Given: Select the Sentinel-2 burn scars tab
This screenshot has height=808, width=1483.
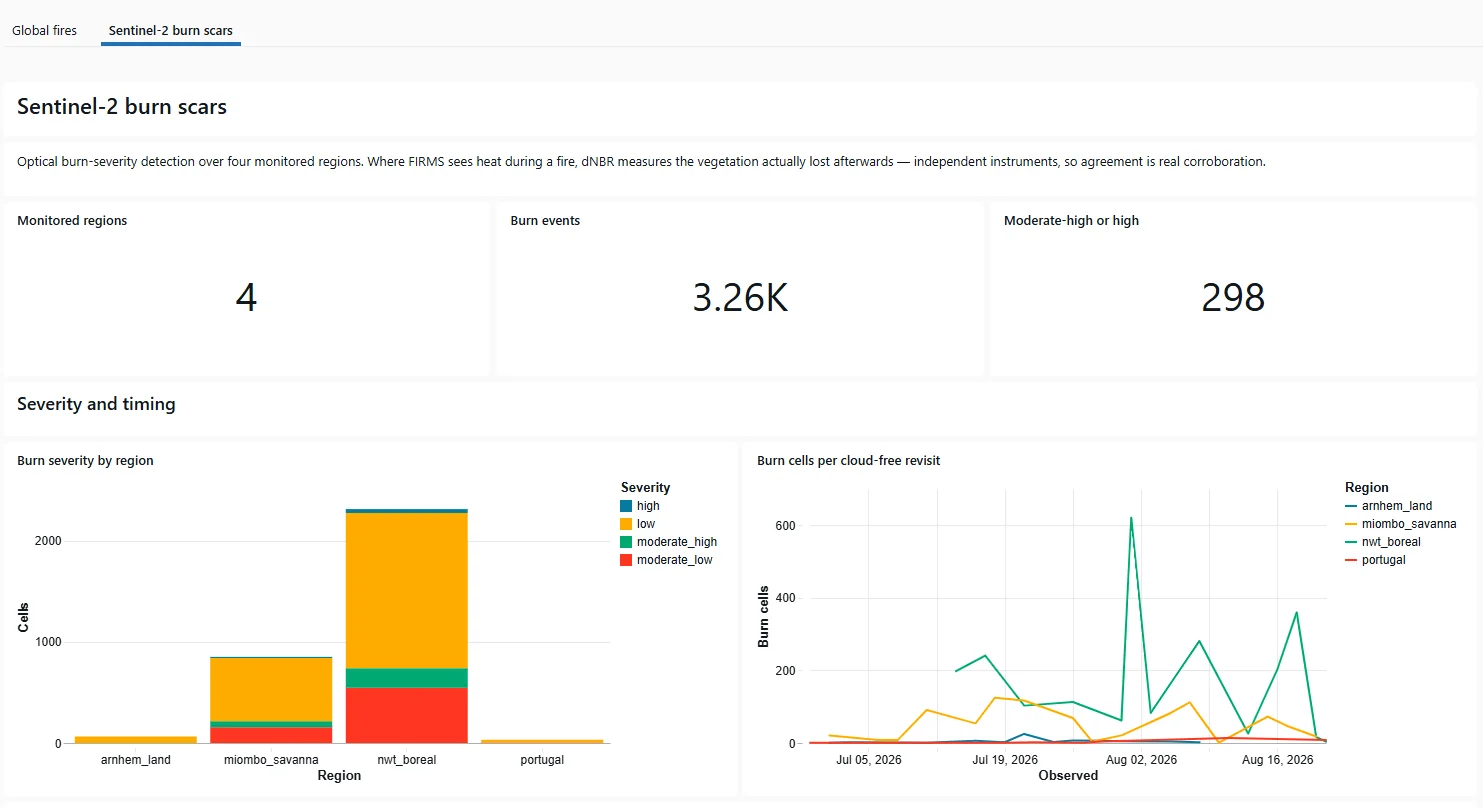Looking at the screenshot, I should [x=171, y=31].
